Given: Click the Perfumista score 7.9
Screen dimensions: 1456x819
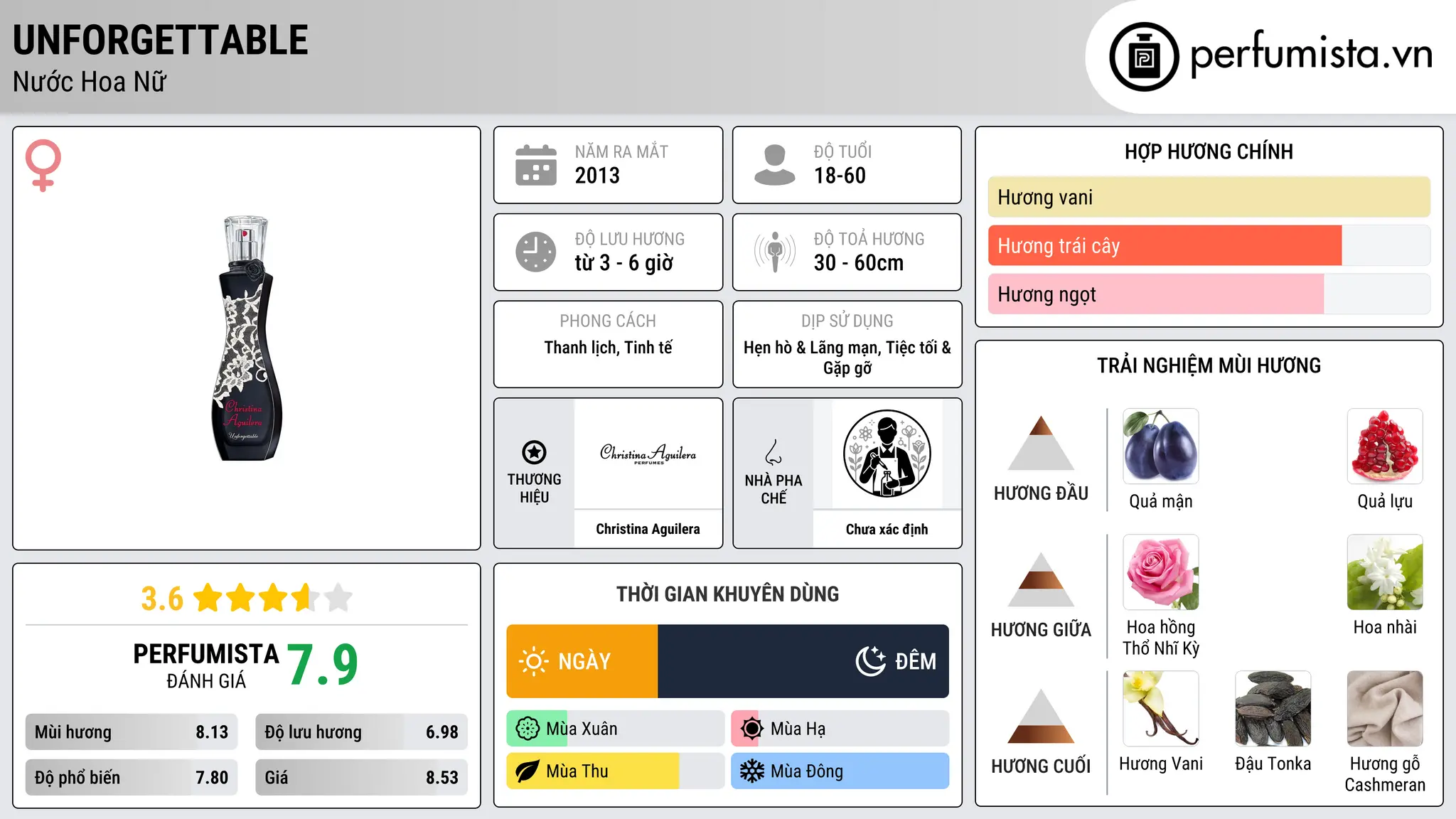Looking at the screenshot, I should (323, 665).
